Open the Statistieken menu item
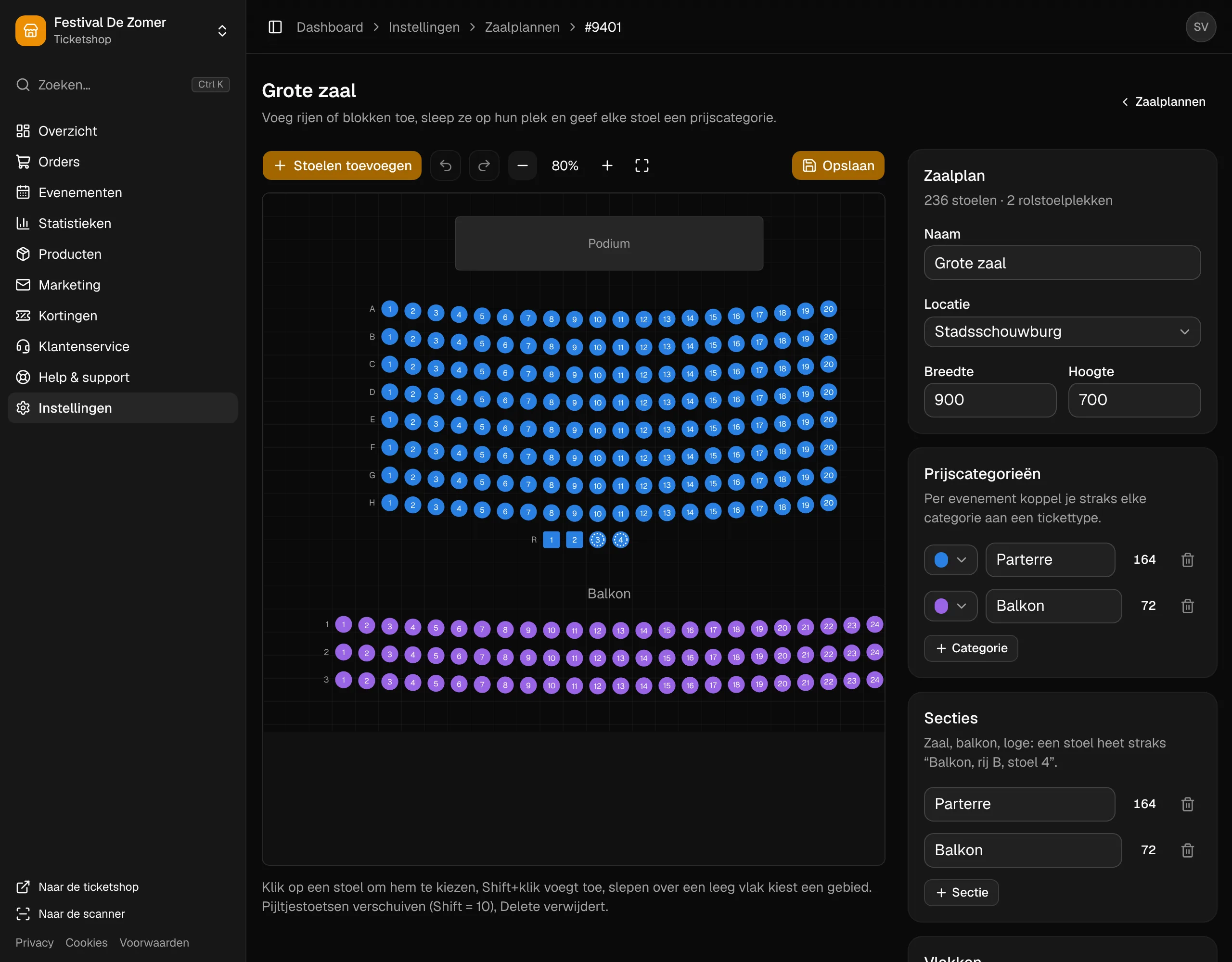This screenshot has width=1232, height=962. coord(123,223)
